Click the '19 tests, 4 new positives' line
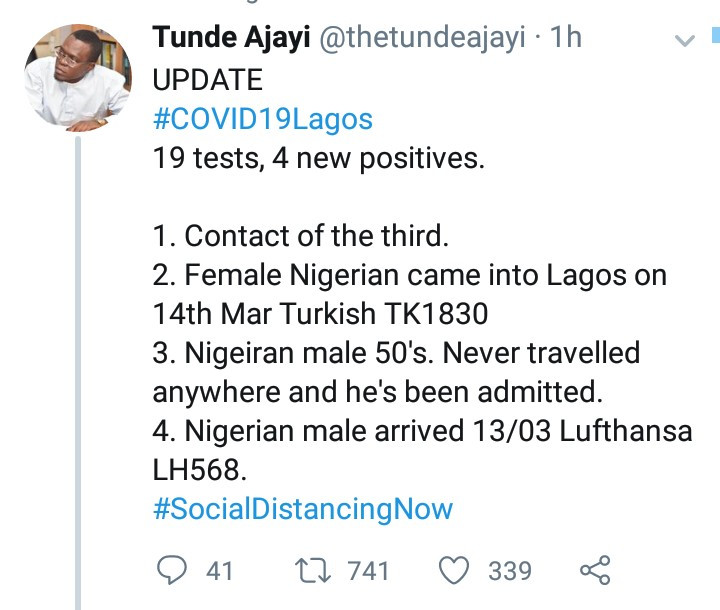Viewport: 720px width, 610px height. tap(318, 158)
